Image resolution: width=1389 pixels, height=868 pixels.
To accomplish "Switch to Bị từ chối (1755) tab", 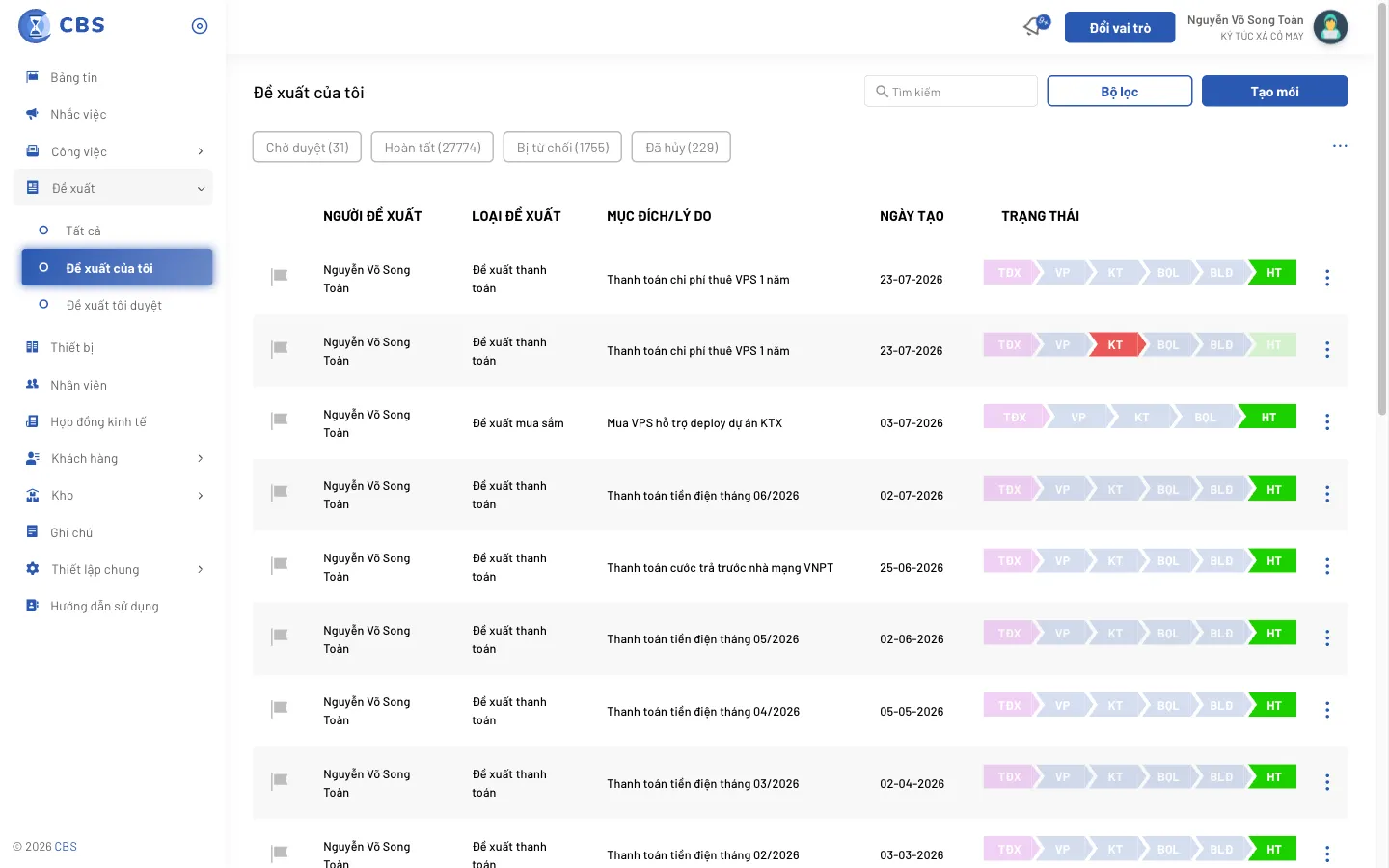I will click(562, 148).
